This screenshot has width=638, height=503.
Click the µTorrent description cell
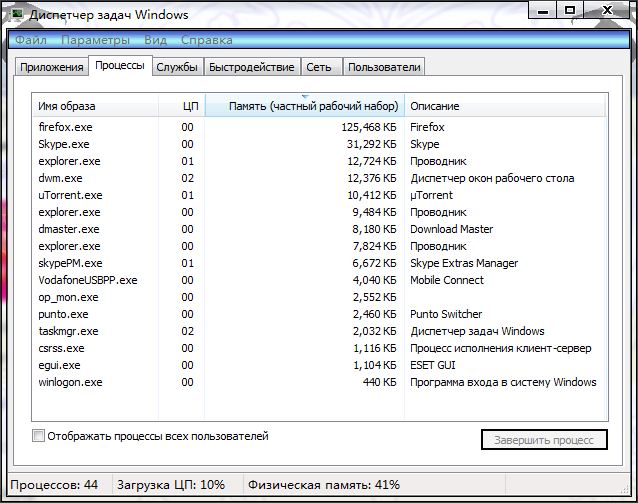[431, 195]
